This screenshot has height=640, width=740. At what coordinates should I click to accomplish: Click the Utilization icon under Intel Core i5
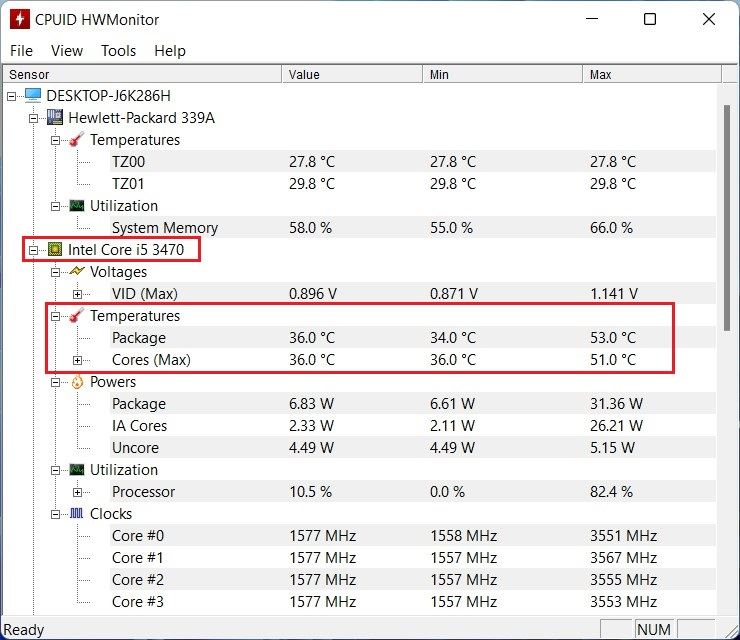click(76, 470)
